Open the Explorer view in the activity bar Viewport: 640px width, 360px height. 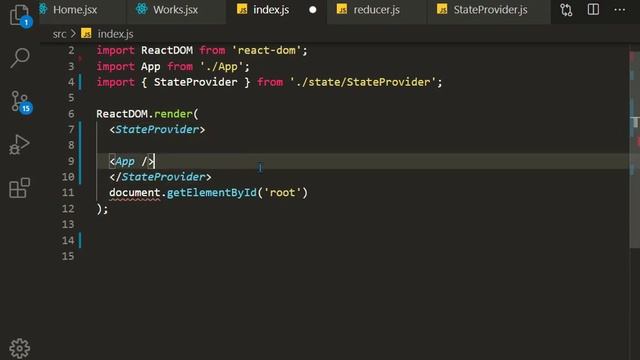(x=19, y=15)
